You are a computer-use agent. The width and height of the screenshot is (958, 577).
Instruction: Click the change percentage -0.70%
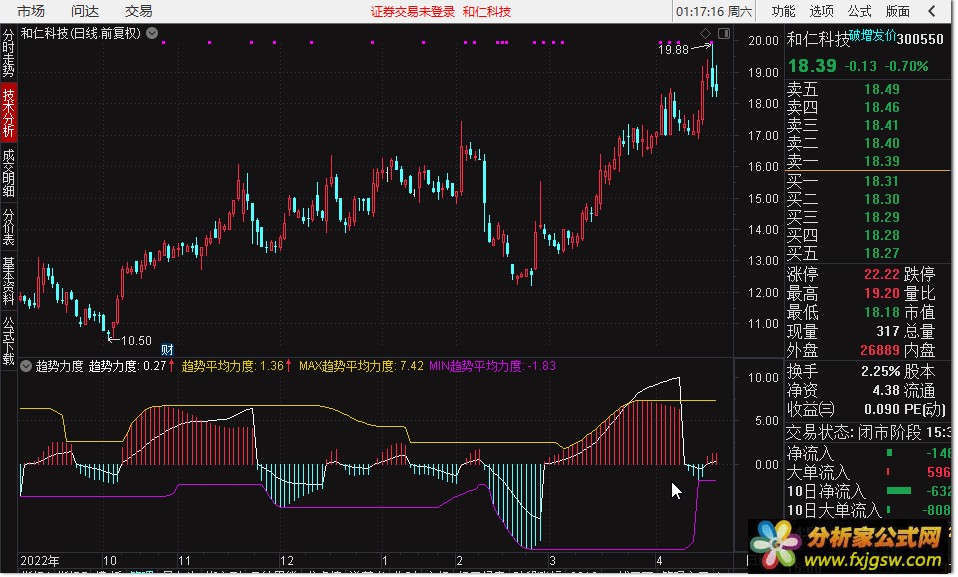(907, 66)
